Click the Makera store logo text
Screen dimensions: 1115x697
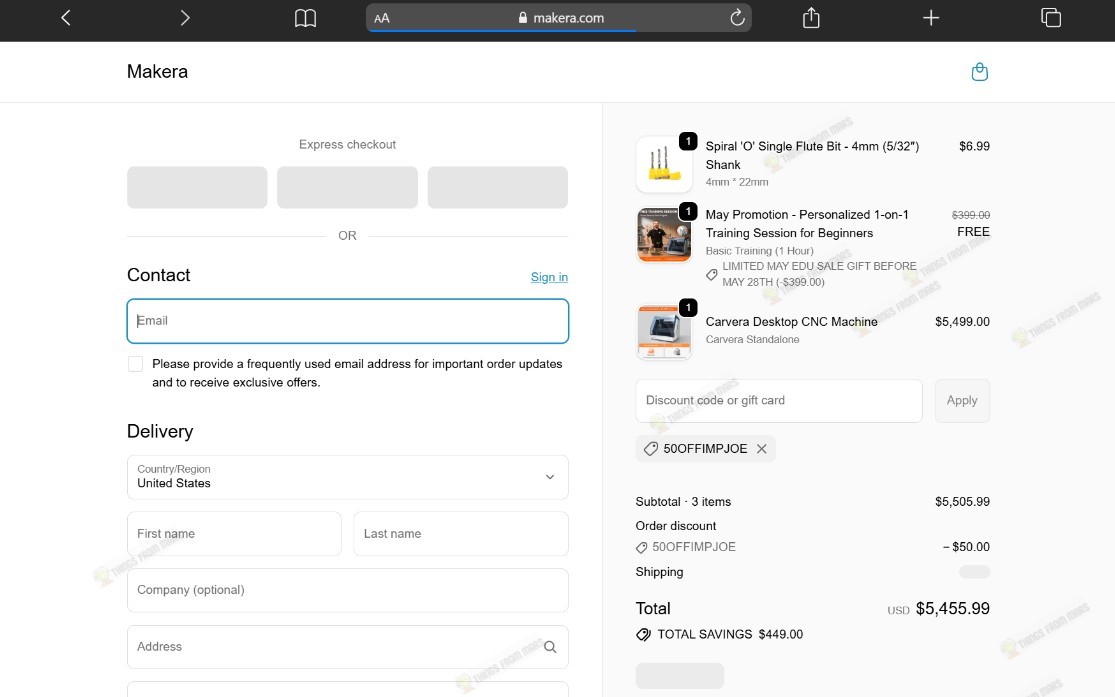(x=157, y=71)
